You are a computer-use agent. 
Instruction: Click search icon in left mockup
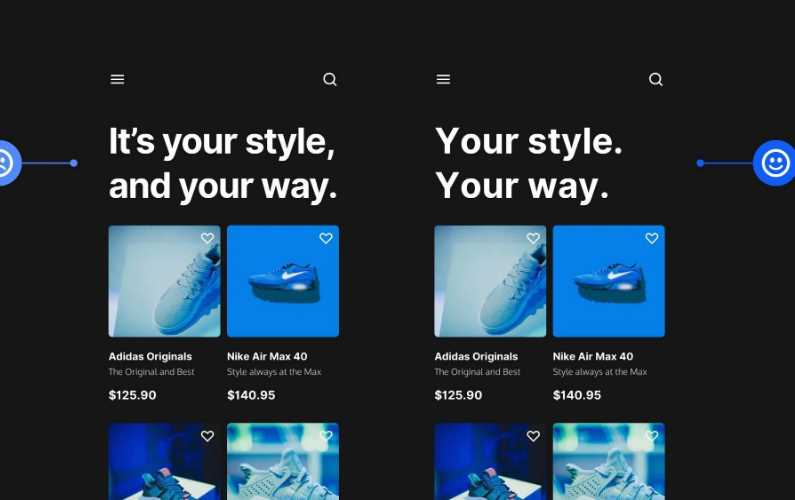(x=330, y=80)
